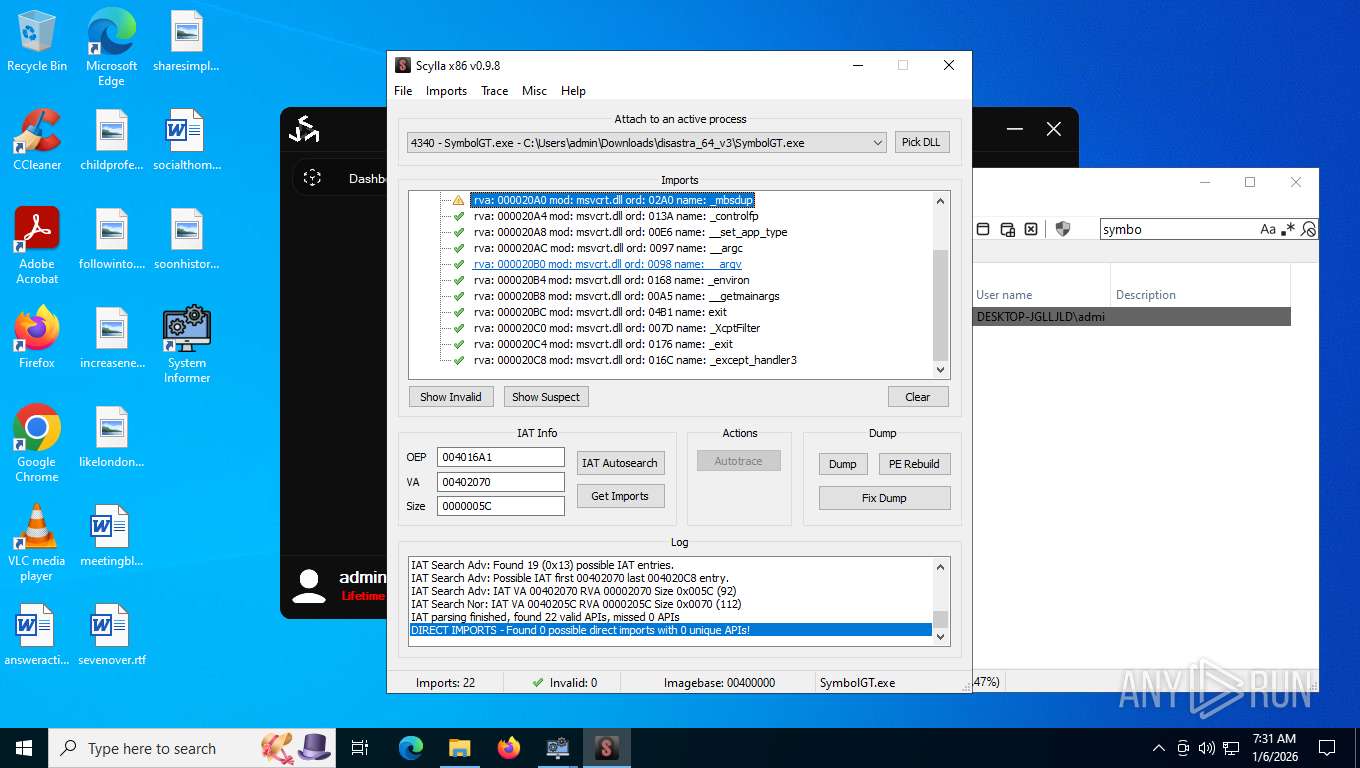Select import row rva 000020A0 _mbsdup
This screenshot has width=1360, height=768.
613,200
